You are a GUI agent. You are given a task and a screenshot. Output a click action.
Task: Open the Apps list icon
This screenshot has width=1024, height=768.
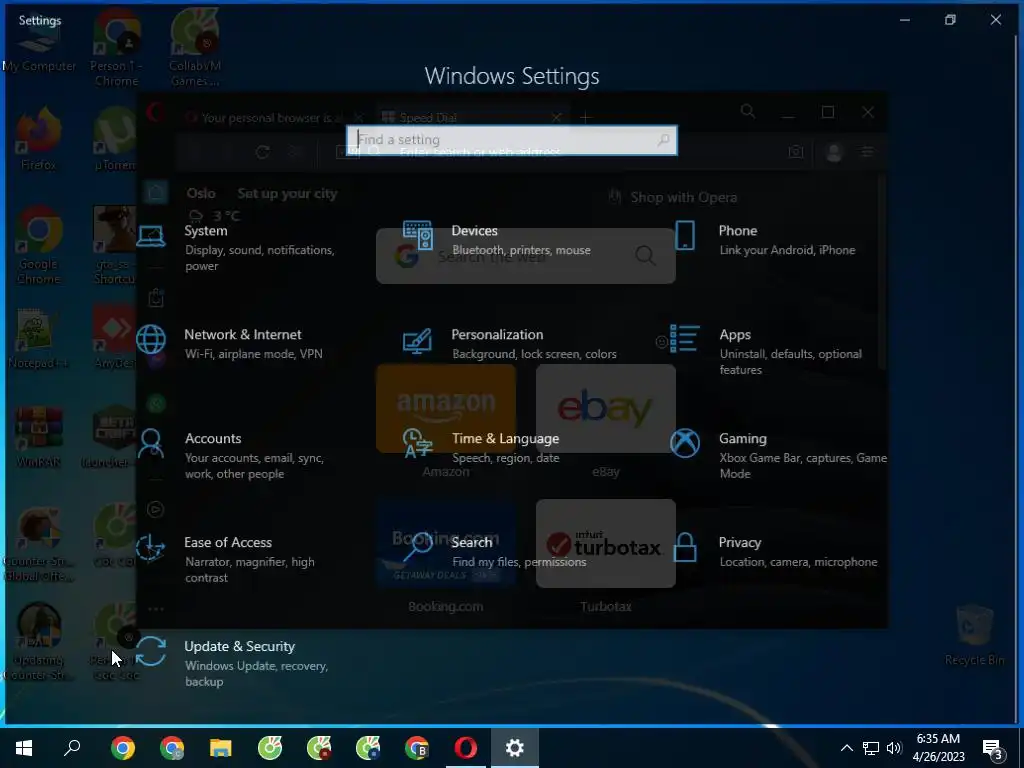684,339
